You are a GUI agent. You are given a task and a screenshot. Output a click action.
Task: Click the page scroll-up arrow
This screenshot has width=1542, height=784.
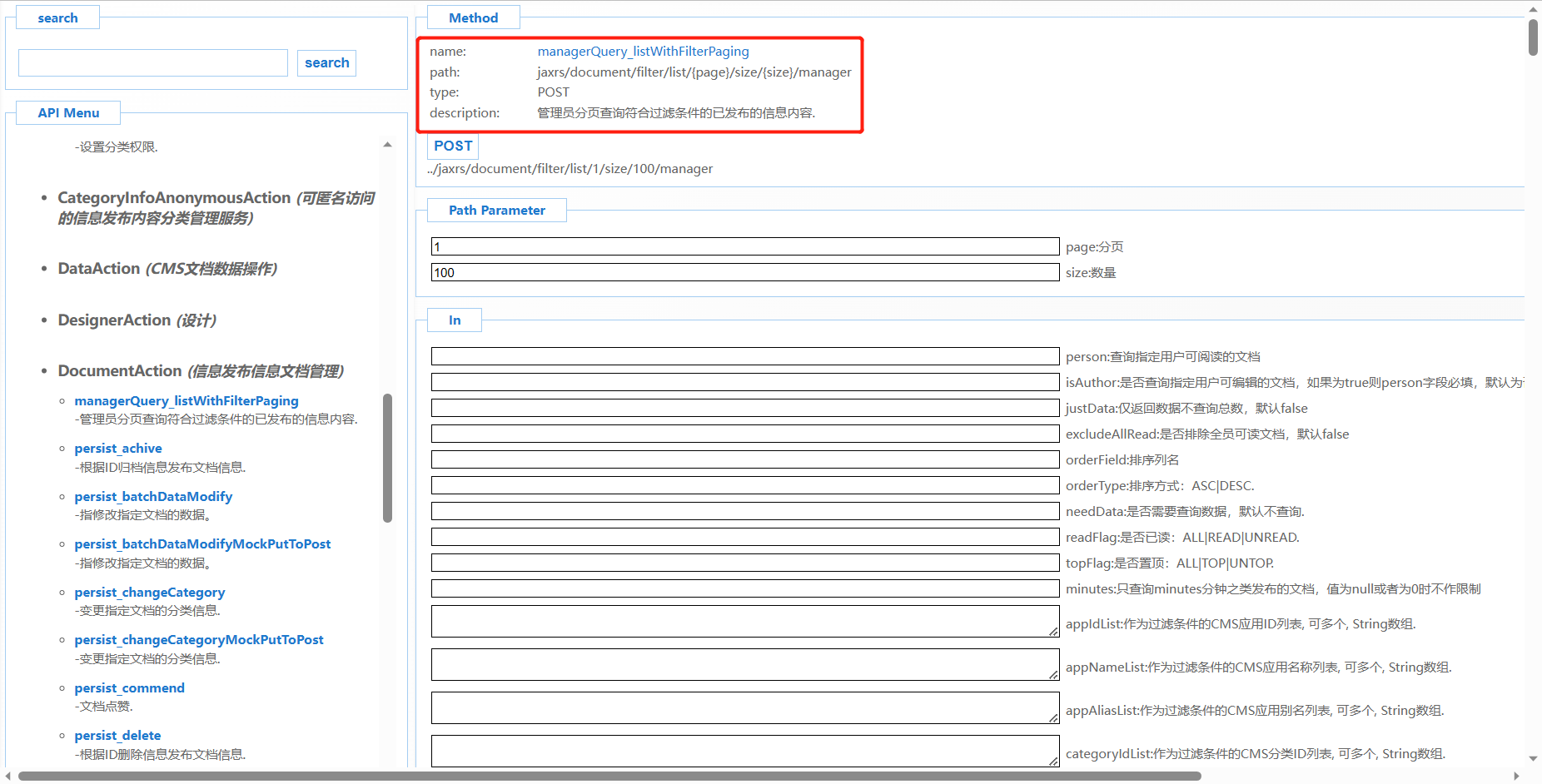1533,10
